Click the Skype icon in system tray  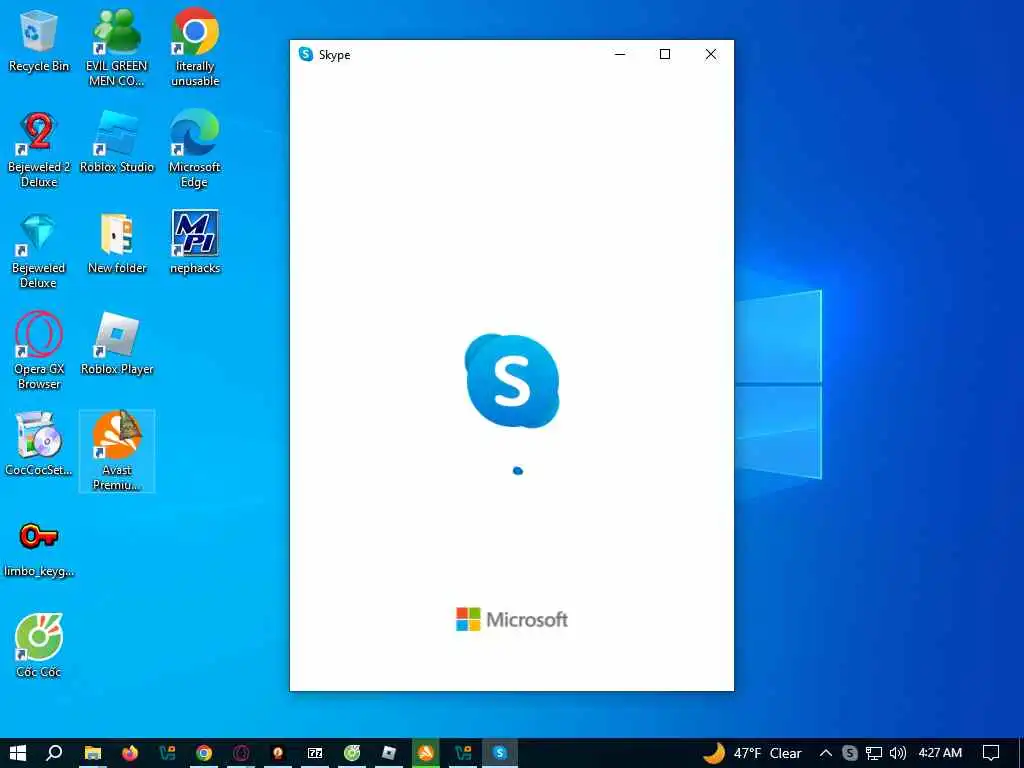point(849,753)
